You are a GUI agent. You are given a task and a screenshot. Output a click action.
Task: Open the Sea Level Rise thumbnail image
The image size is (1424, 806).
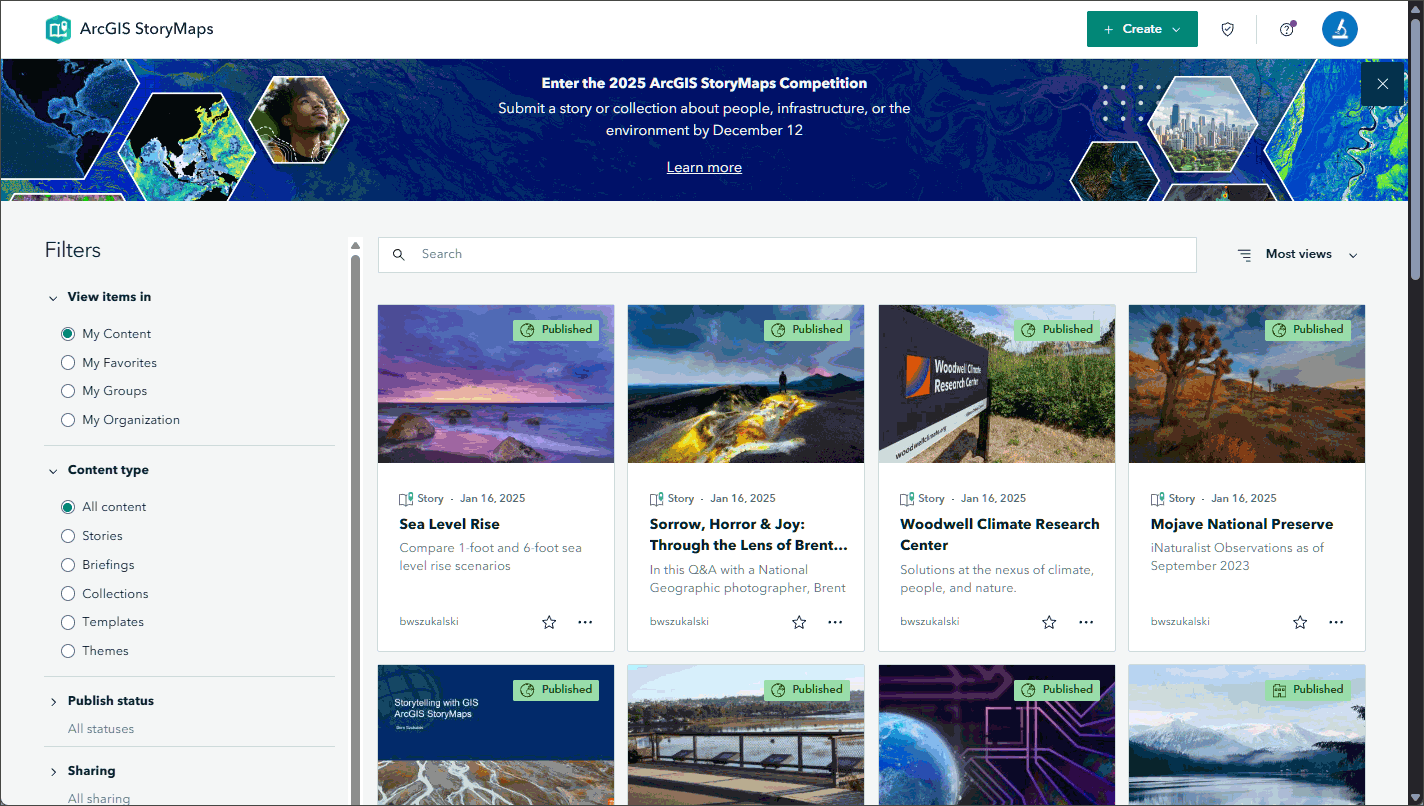coord(496,384)
